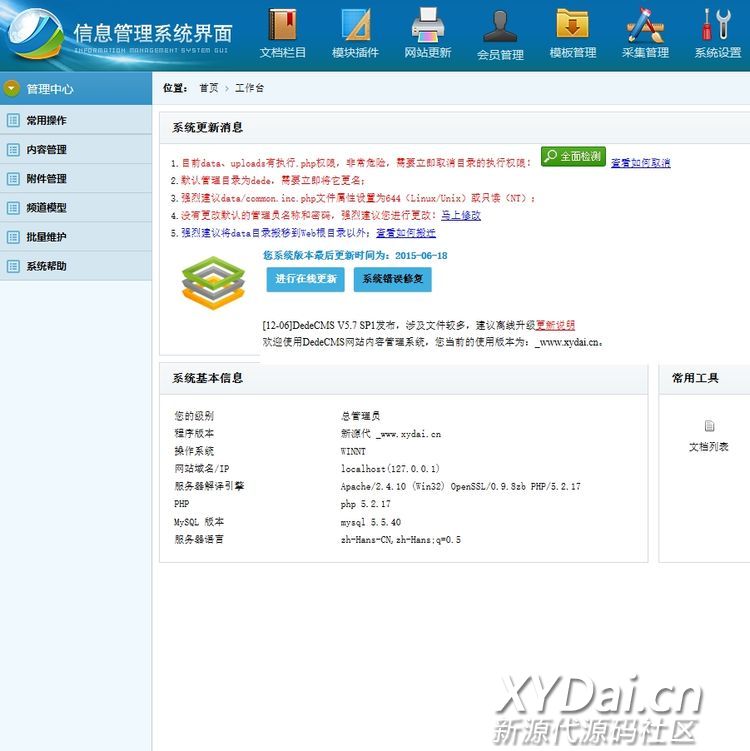Click the 进行在线更新 button

(x=306, y=279)
